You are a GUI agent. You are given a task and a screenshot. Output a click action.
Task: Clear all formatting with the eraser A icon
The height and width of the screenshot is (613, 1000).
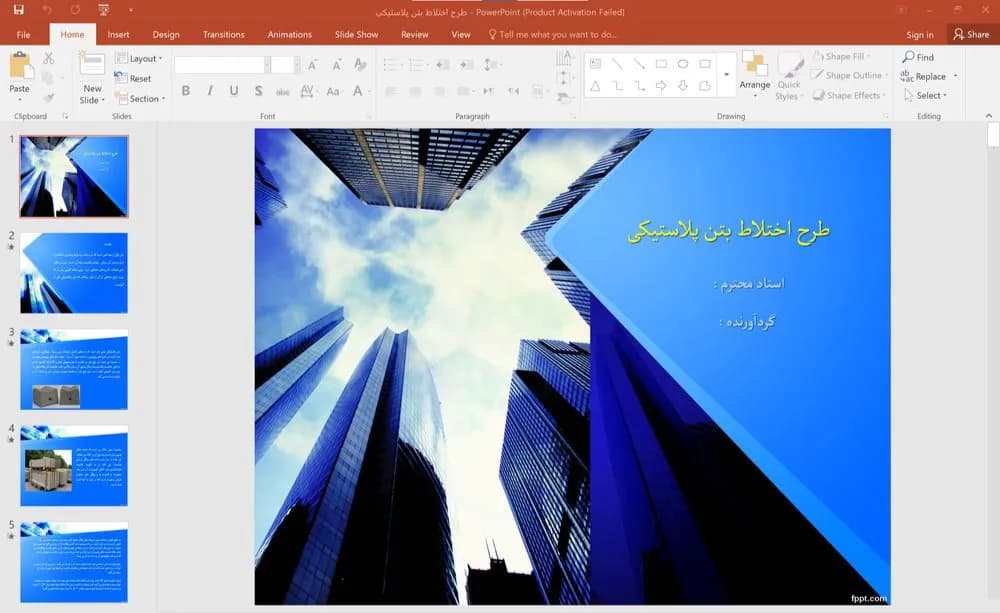(x=360, y=64)
